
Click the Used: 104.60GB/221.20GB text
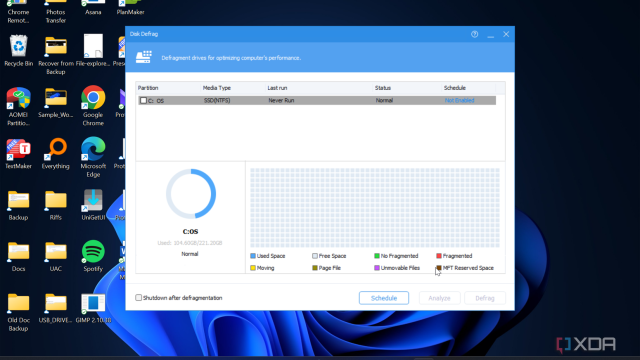190,243
